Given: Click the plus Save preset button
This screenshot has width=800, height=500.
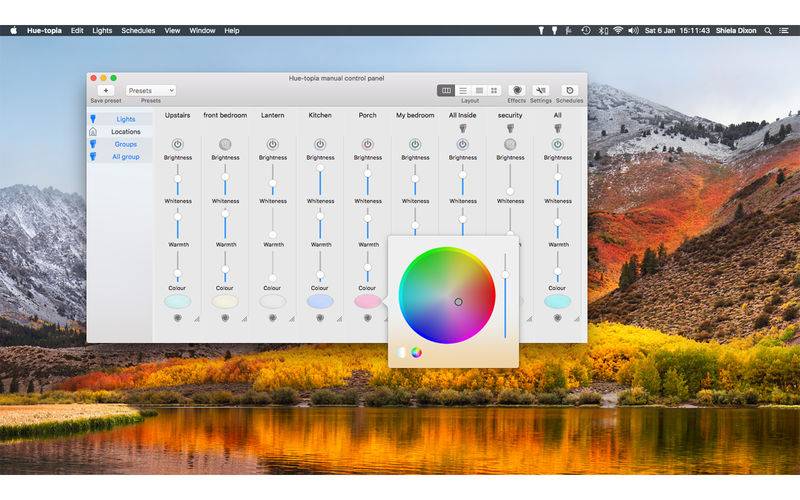Looking at the screenshot, I should click(106, 91).
